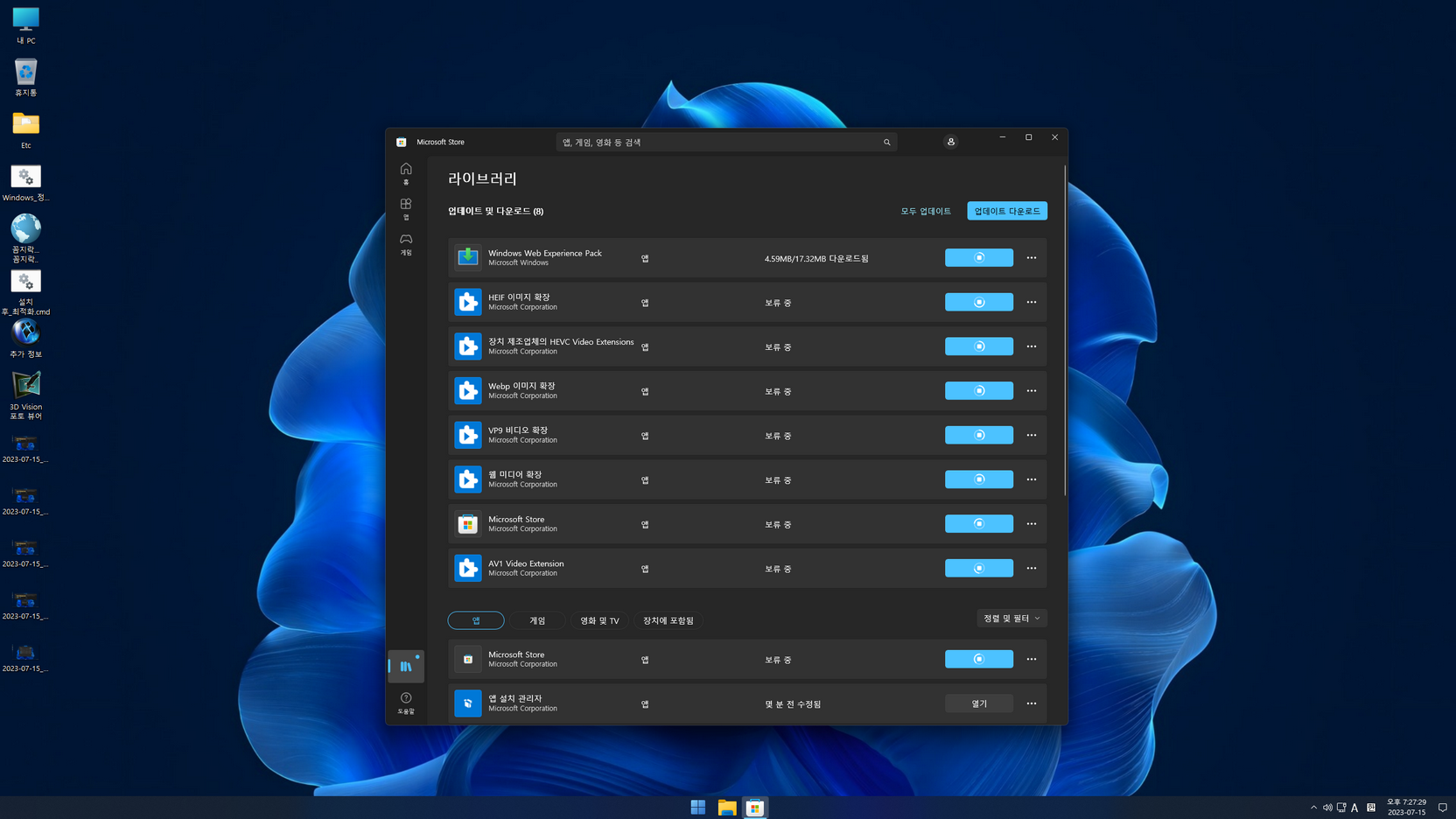Open more options for 앱 설치 관리자
Viewport: 1456px width, 819px height.
tap(1032, 703)
